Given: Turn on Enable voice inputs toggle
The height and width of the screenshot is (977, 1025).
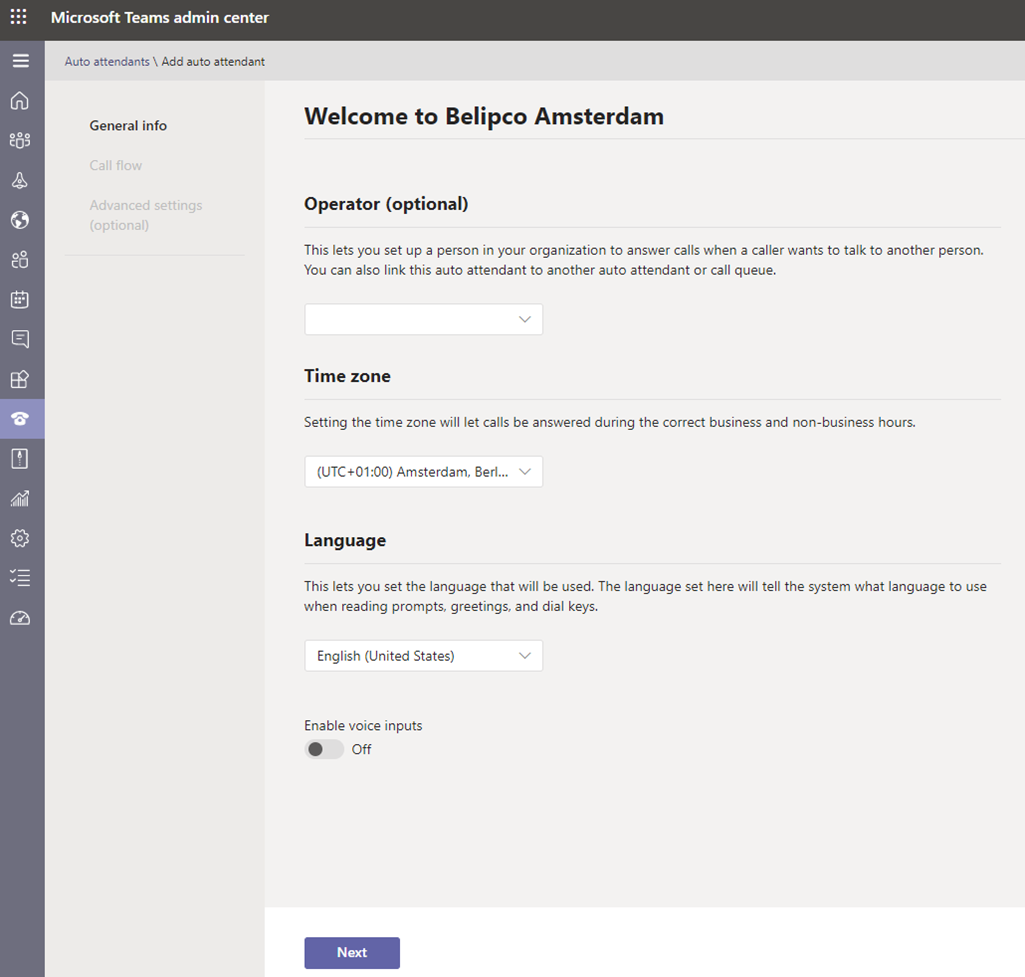Looking at the screenshot, I should [324, 749].
